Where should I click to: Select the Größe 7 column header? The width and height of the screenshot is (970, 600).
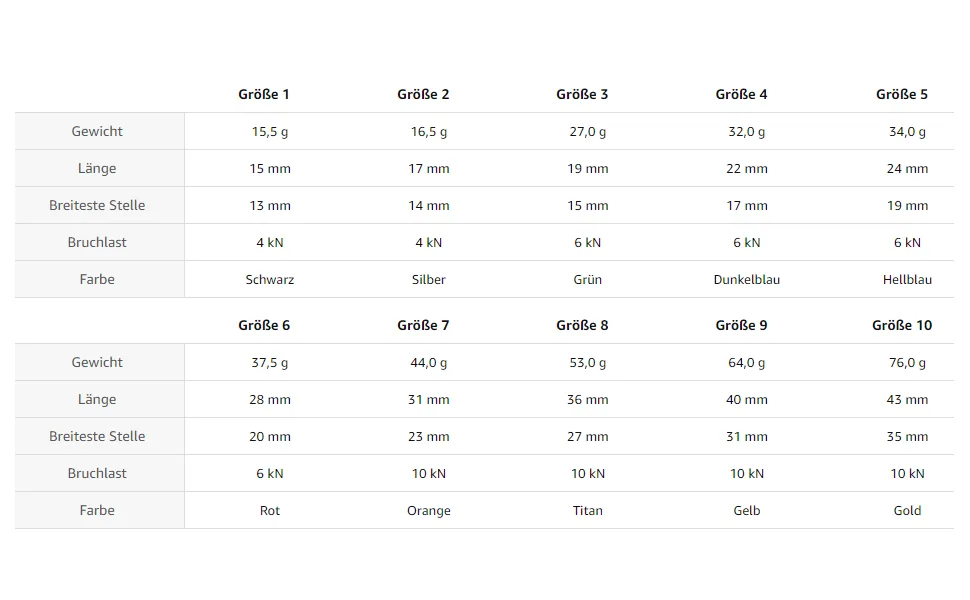[423, 325]
